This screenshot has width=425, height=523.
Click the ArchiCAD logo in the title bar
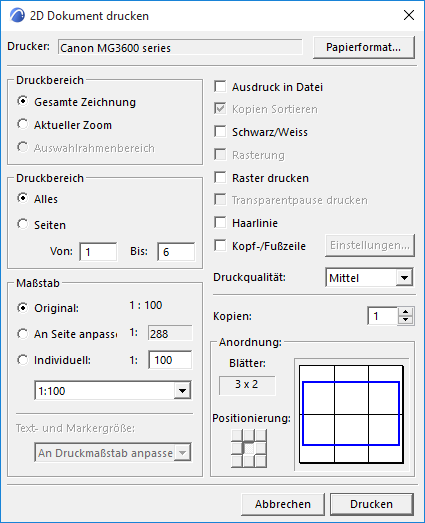tap(17, 15)
